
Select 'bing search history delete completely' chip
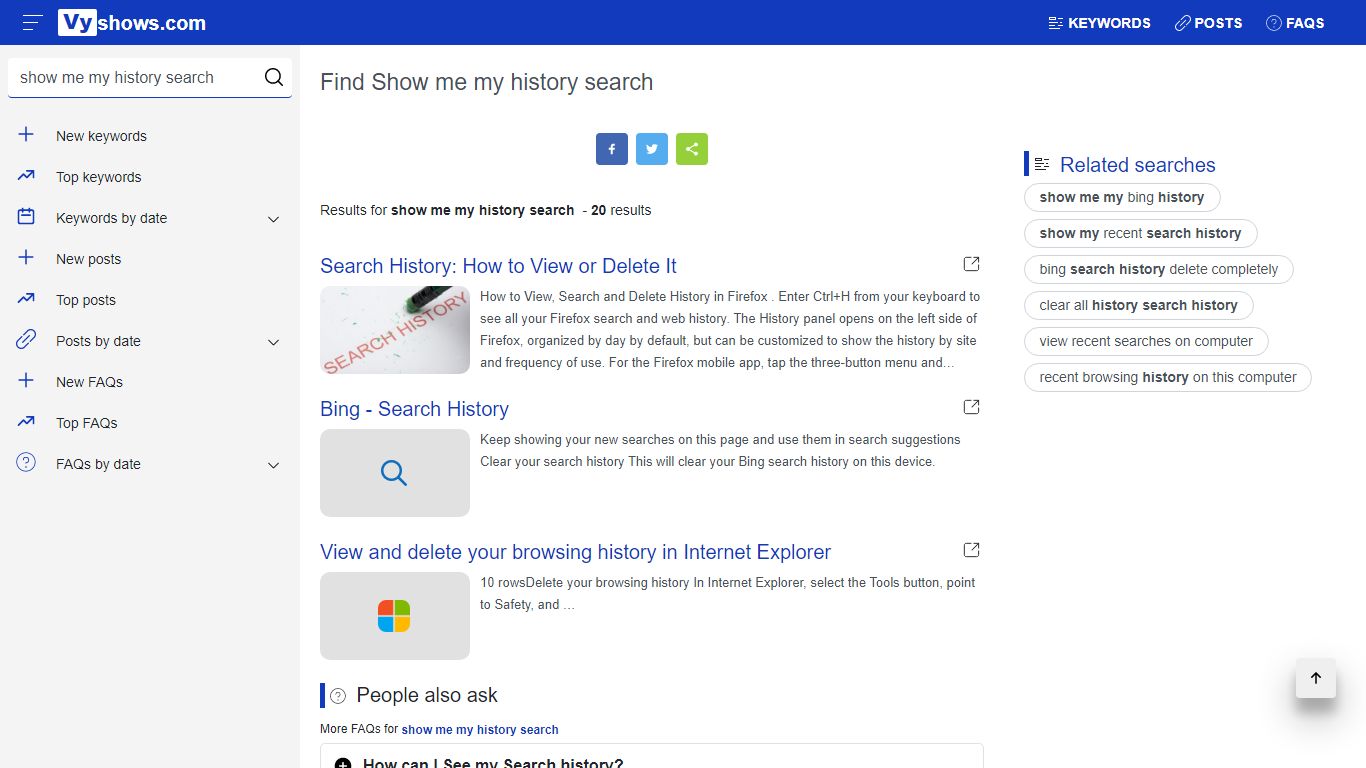[x=1159, y=269]
